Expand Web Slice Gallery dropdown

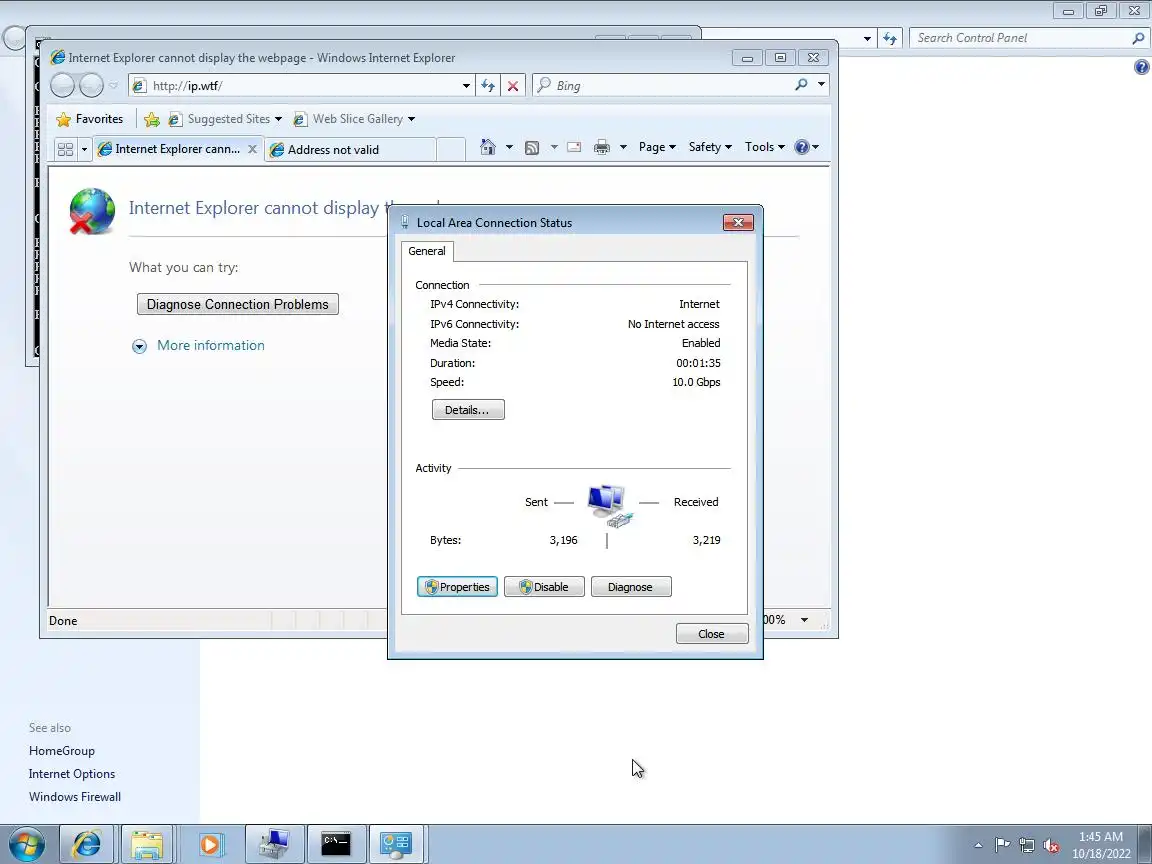point(411,119)
